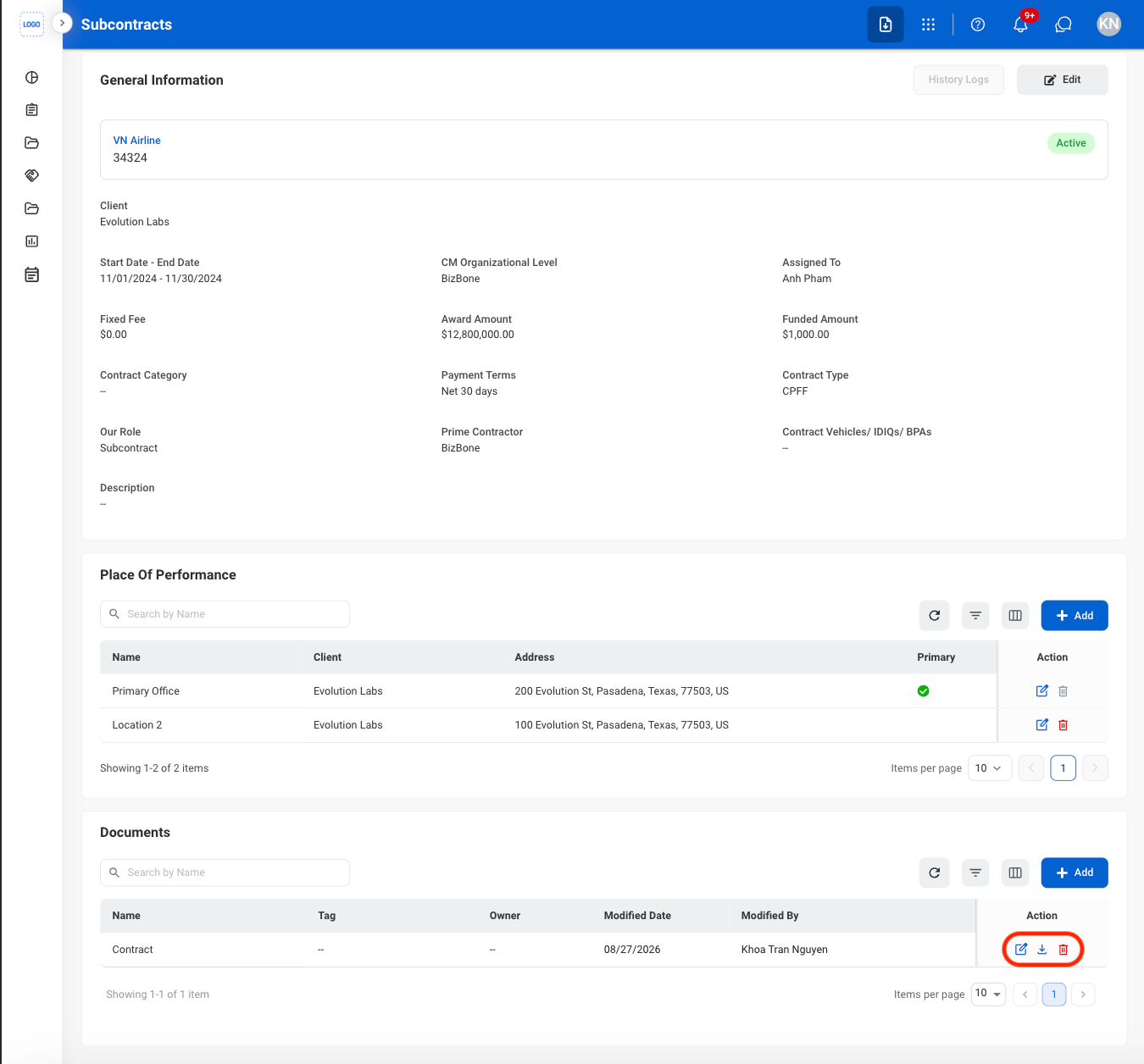Open the chat messages icon

[x=1063, y=25]
